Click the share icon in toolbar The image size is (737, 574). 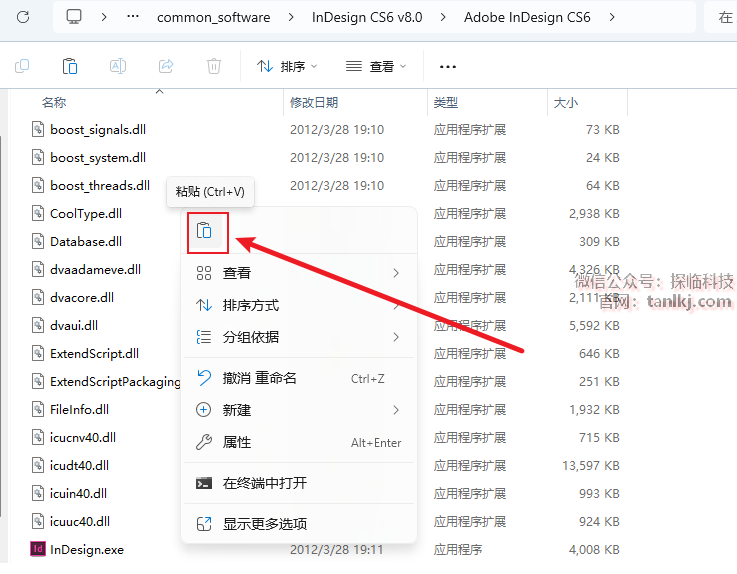(166, 66)
